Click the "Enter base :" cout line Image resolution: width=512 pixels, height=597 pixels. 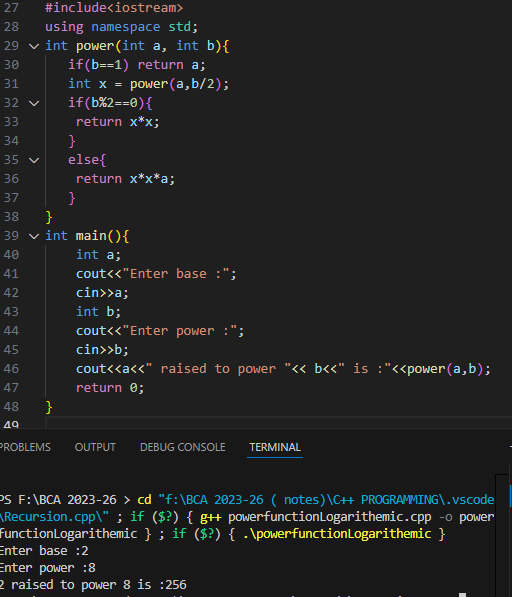click(x=156, y=274)
